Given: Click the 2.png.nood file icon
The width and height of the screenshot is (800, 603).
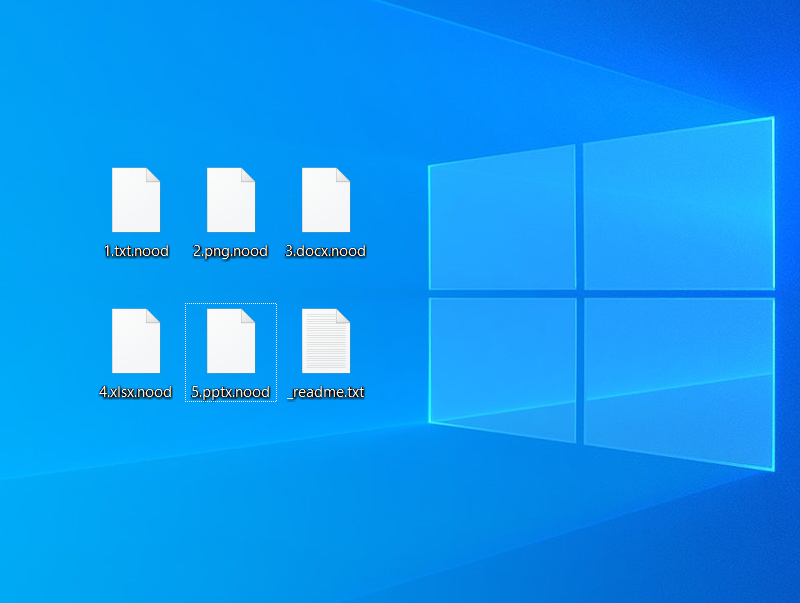Looking at the screenshot, I should (230, 201).
